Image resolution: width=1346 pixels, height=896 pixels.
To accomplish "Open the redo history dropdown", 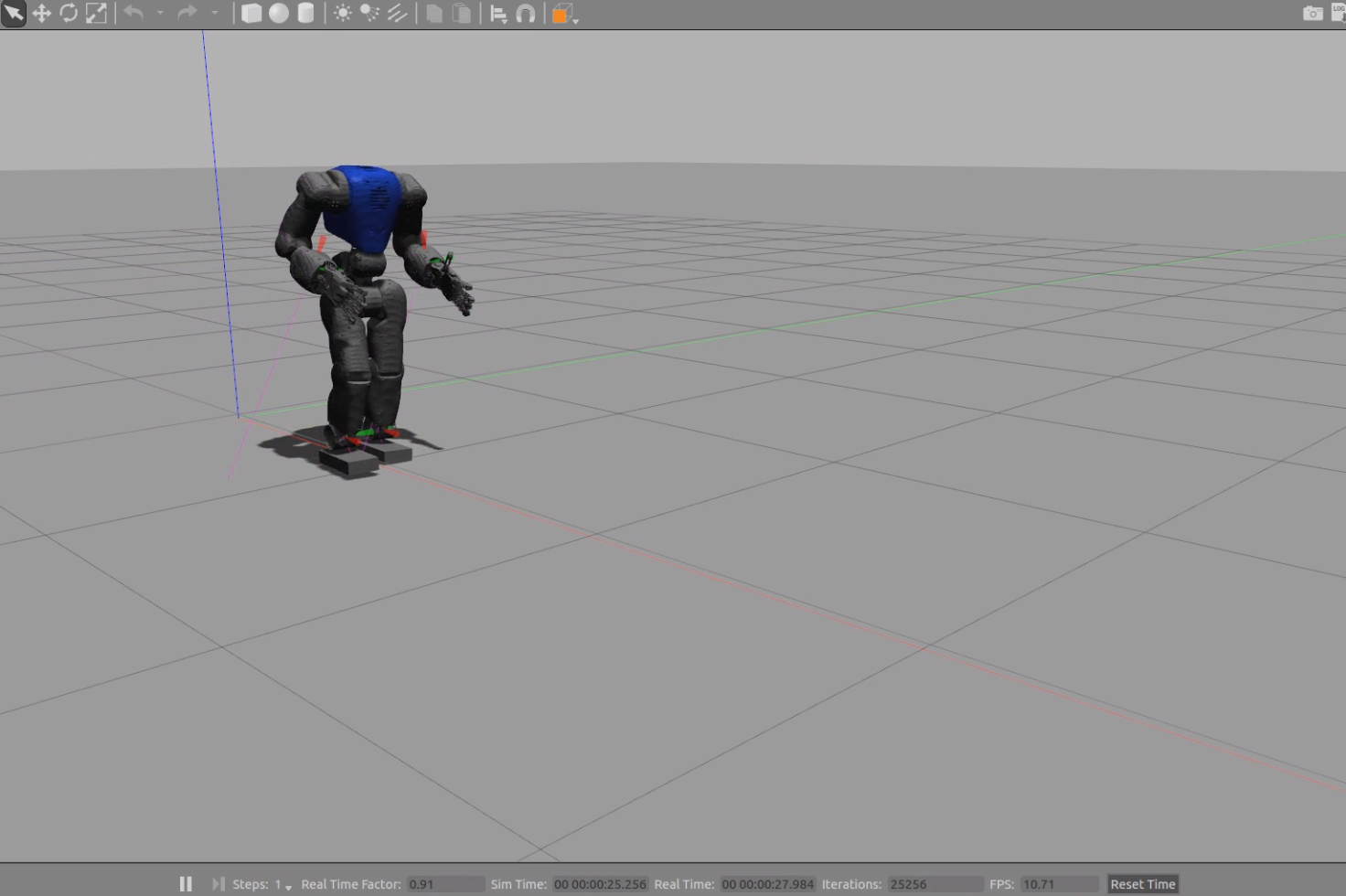I will coord(215,14).
